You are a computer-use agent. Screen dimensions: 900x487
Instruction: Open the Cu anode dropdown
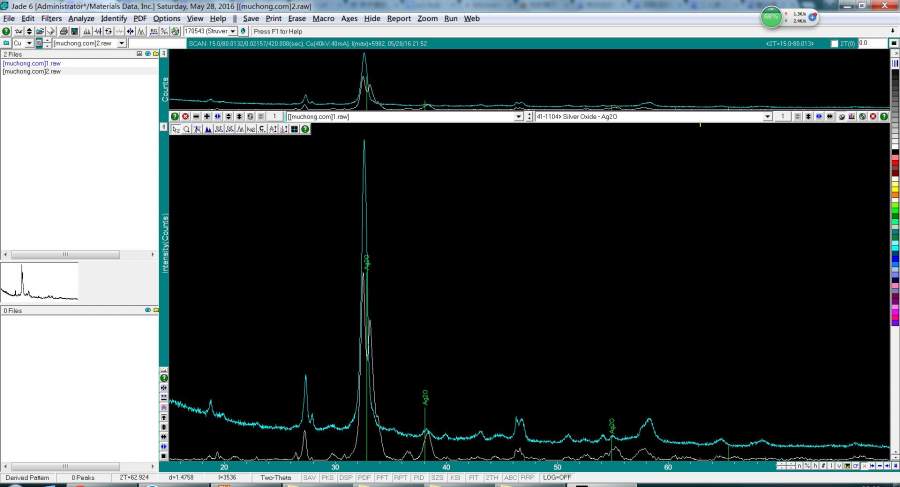coord(29,43)
